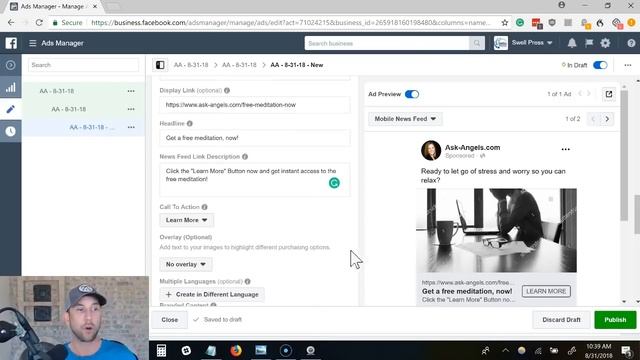Open the help question mark icon
The image size is (640, 360).
pyautogui.click(x=631, y=43)
